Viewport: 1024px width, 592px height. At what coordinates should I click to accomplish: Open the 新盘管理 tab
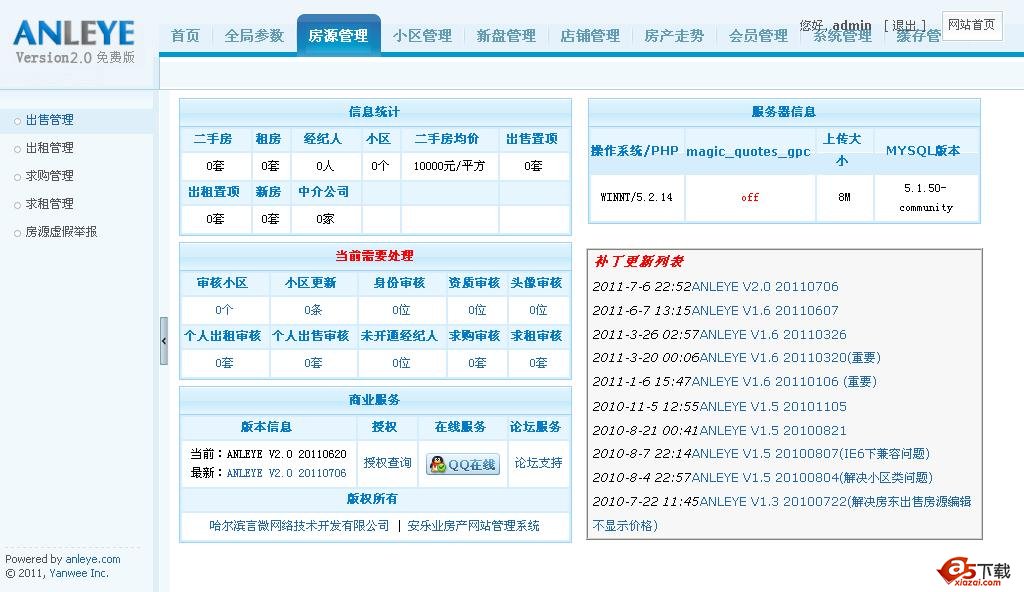[506, 36]
